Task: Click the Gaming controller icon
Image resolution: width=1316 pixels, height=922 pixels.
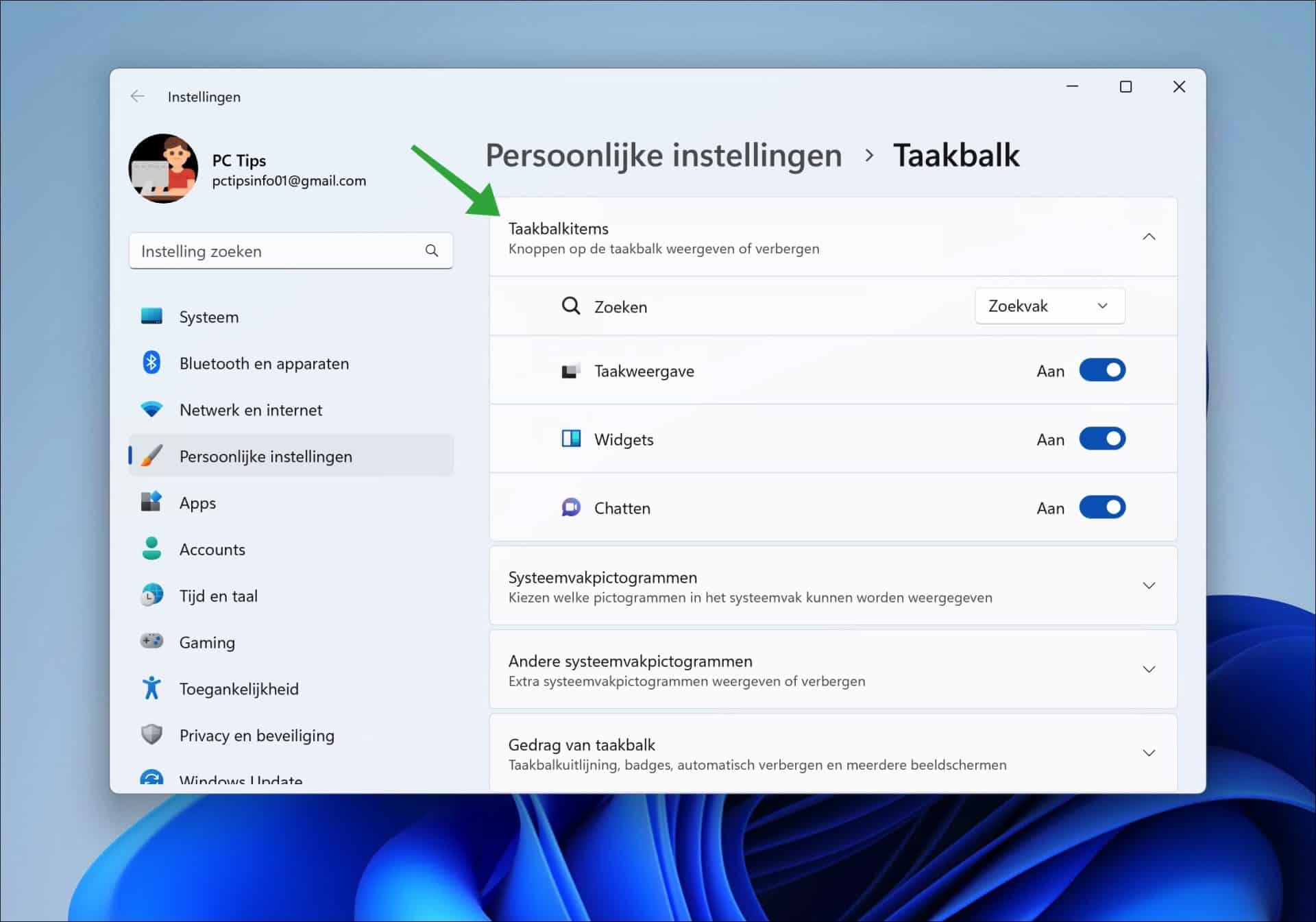Action: tap(151, 642)
